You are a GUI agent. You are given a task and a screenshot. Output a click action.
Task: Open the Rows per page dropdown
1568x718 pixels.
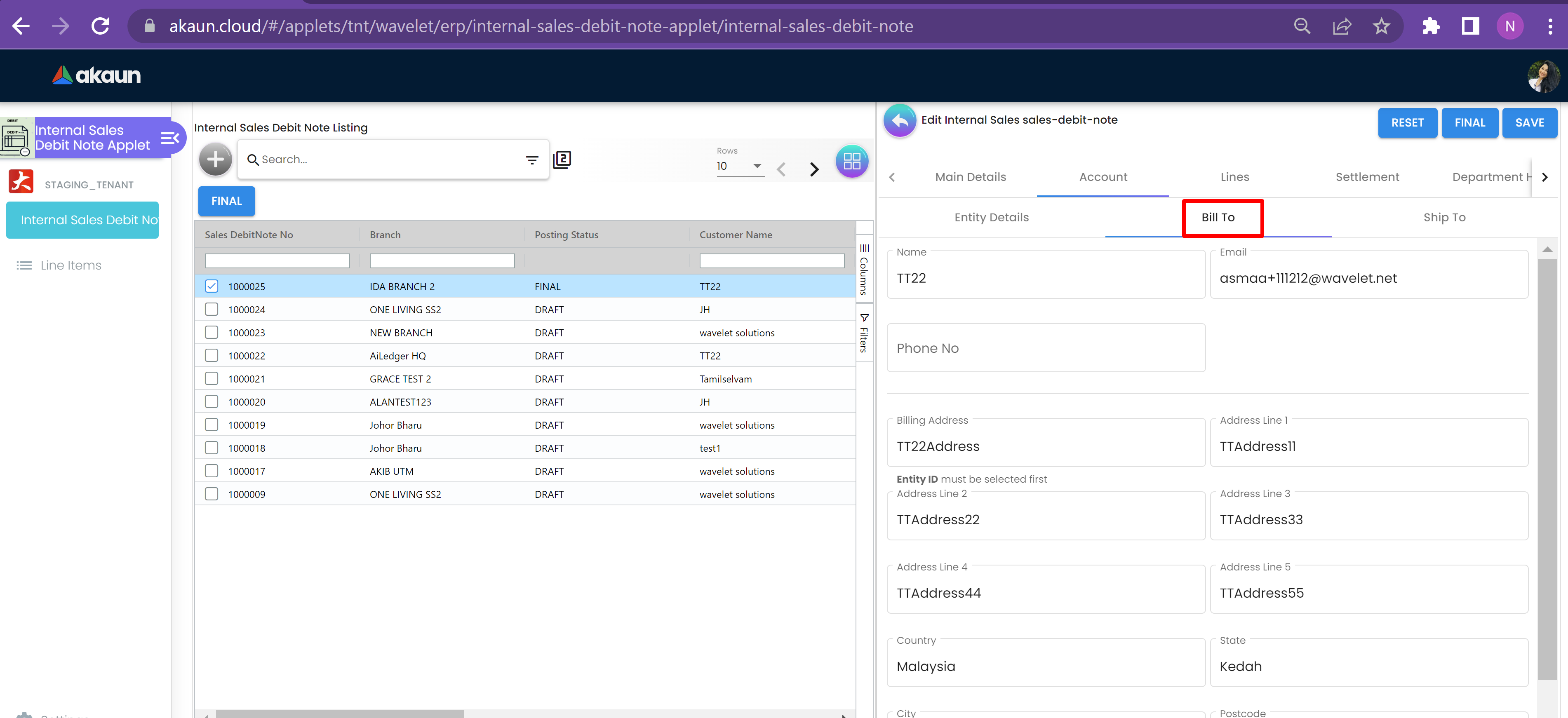pos(740,166)
